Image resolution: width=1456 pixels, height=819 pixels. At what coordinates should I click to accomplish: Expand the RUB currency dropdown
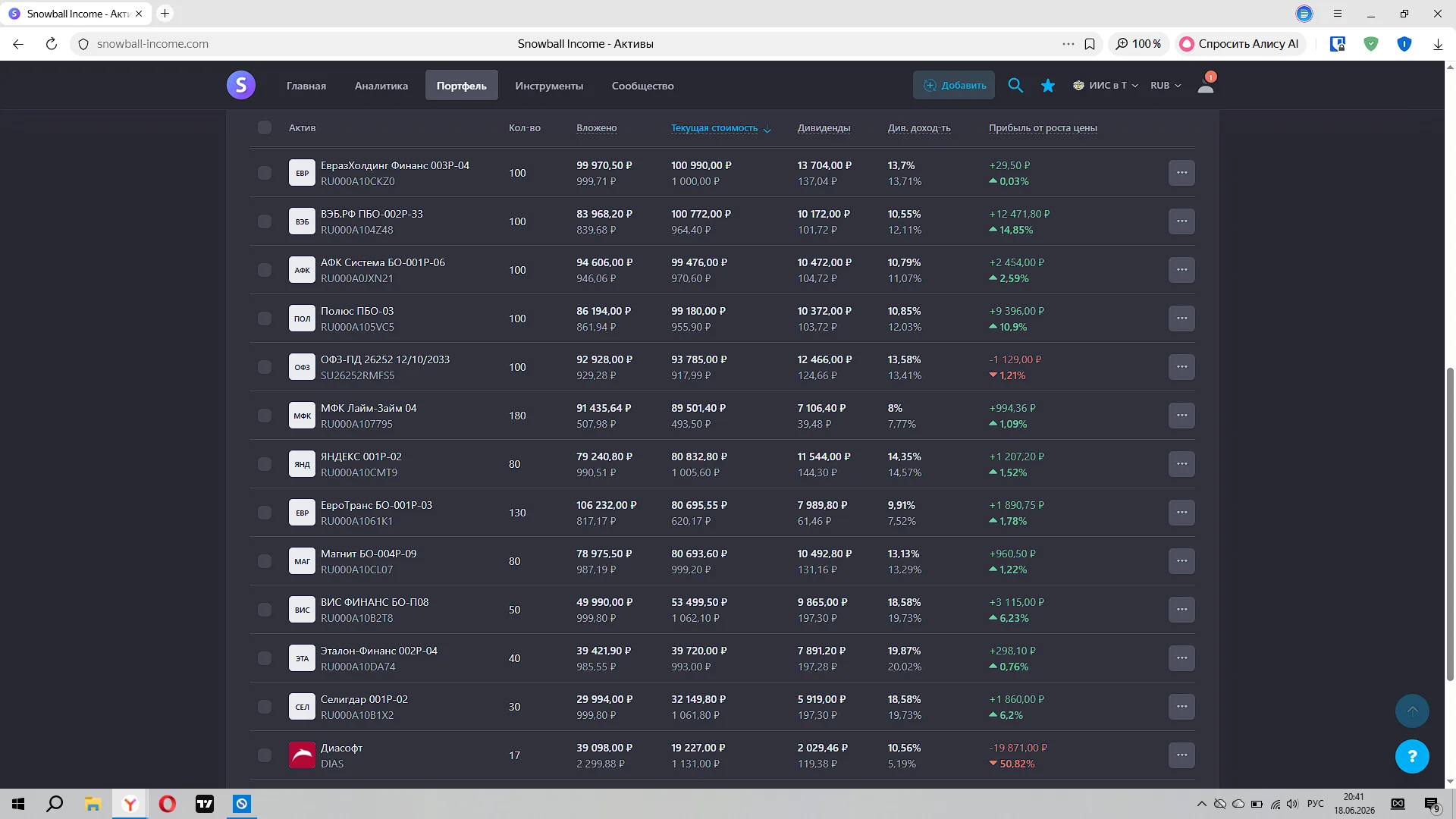[x=1166, y=86]
